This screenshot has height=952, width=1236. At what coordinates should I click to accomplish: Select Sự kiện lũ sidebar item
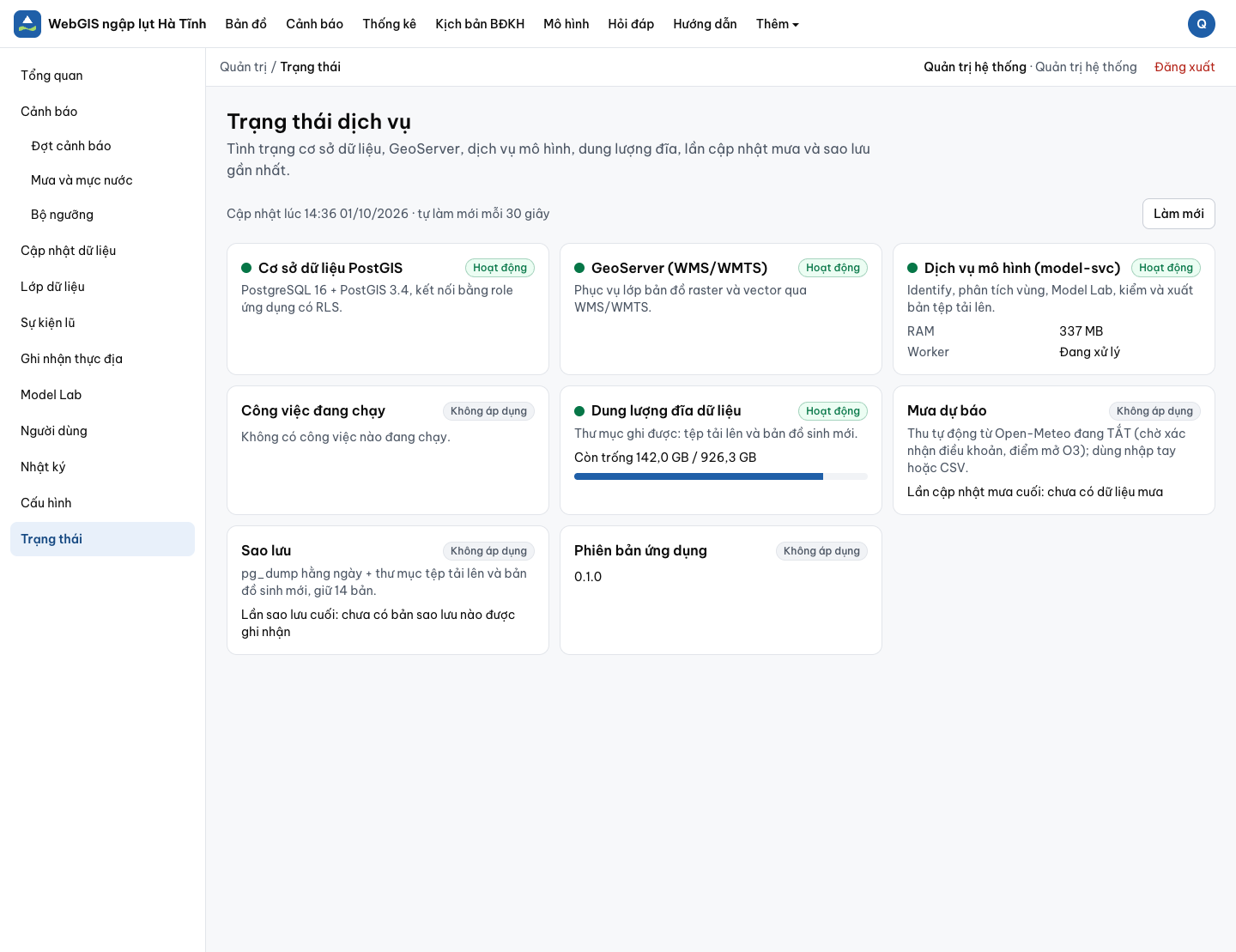(x=103, y=323)
